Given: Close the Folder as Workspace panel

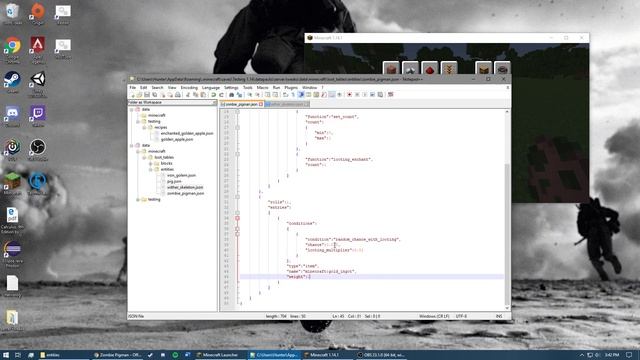Looking at the screenshot, I should [215, 102].
